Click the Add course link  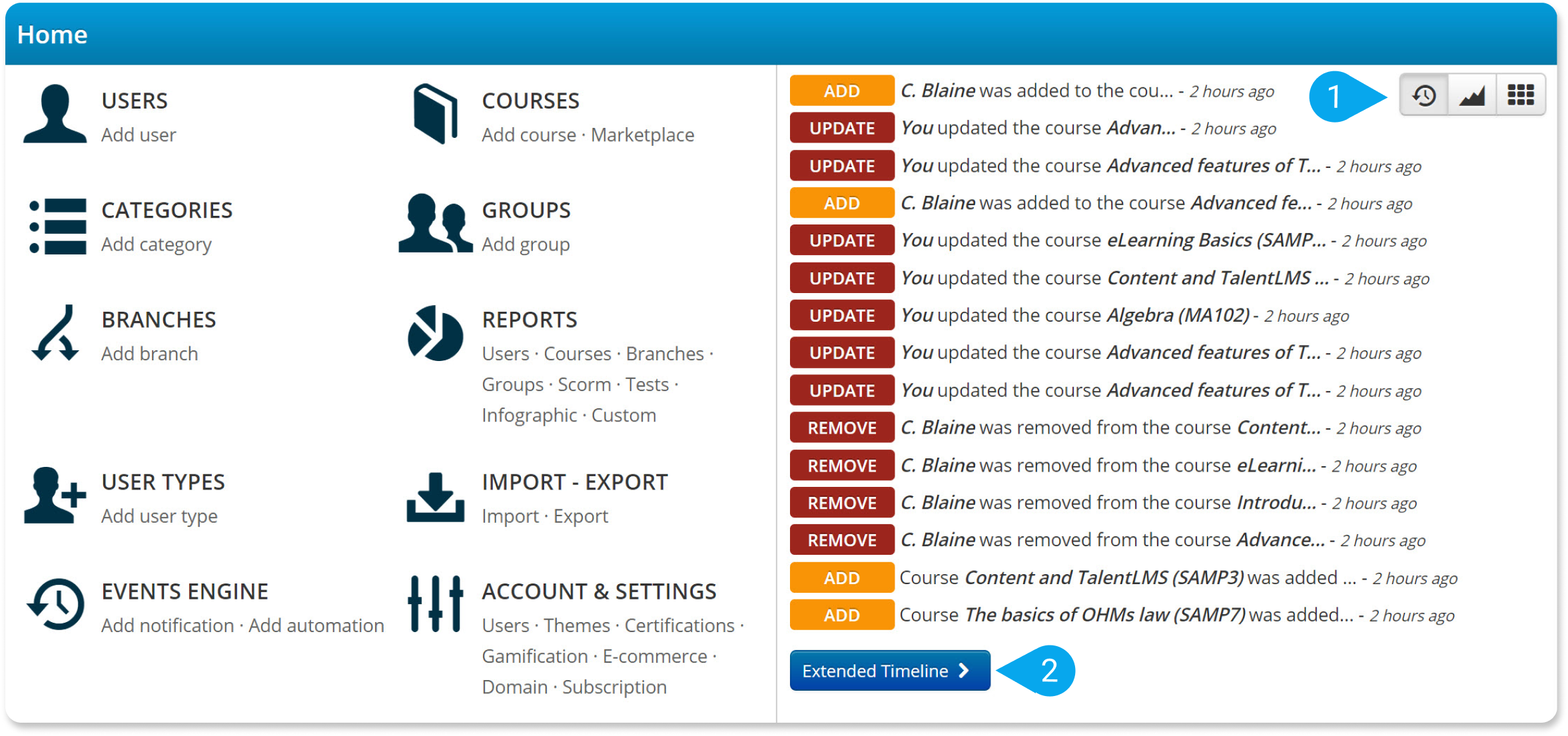(529, 135)
